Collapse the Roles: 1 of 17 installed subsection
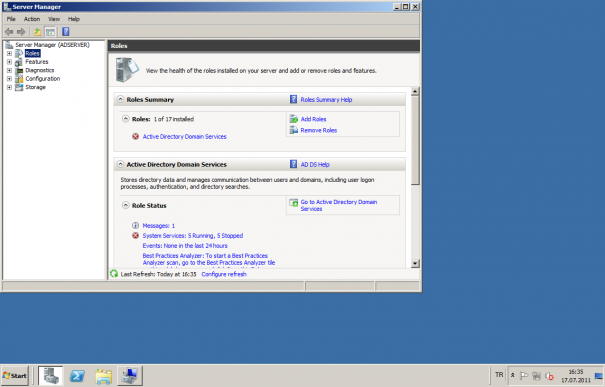 [x=125, y=119]
